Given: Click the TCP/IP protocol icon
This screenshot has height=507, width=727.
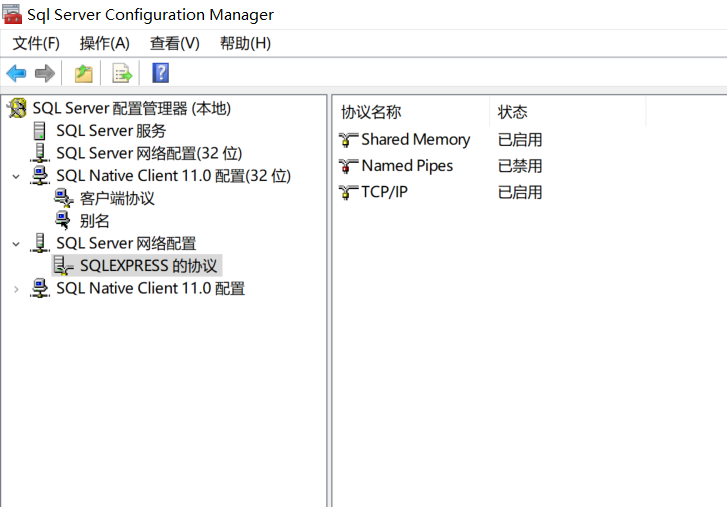Looking at the screenshot, I should (x=348, y=192).
